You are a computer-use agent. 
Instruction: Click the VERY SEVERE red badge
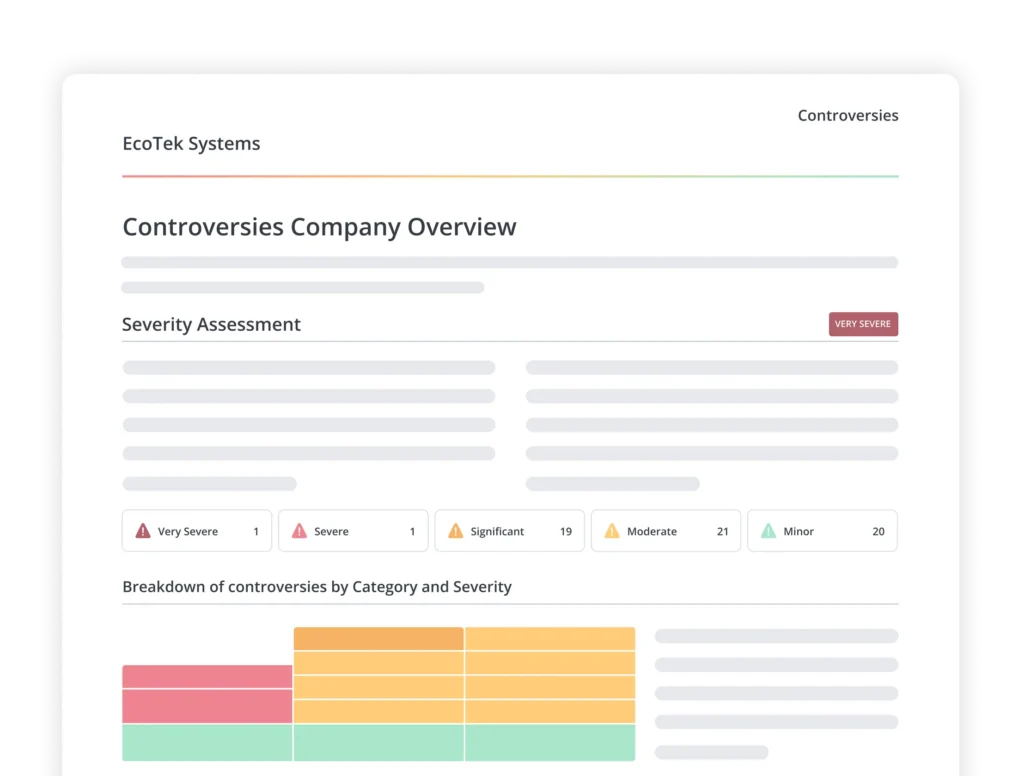click(863, 324)
